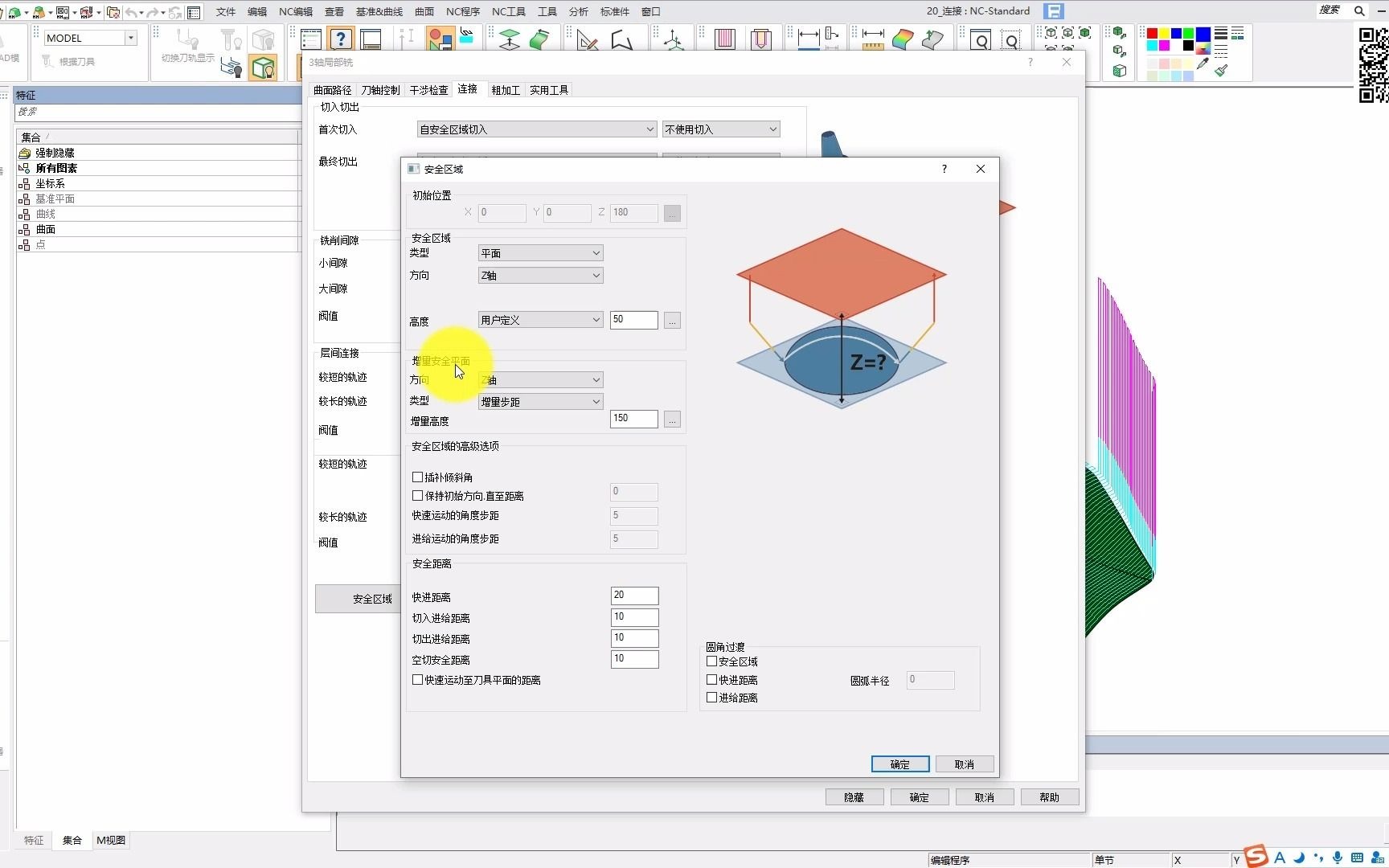1389x868 pixels.
Task: Check 安全区域 under 圆角过渡
Action: (x=712, y=661)
